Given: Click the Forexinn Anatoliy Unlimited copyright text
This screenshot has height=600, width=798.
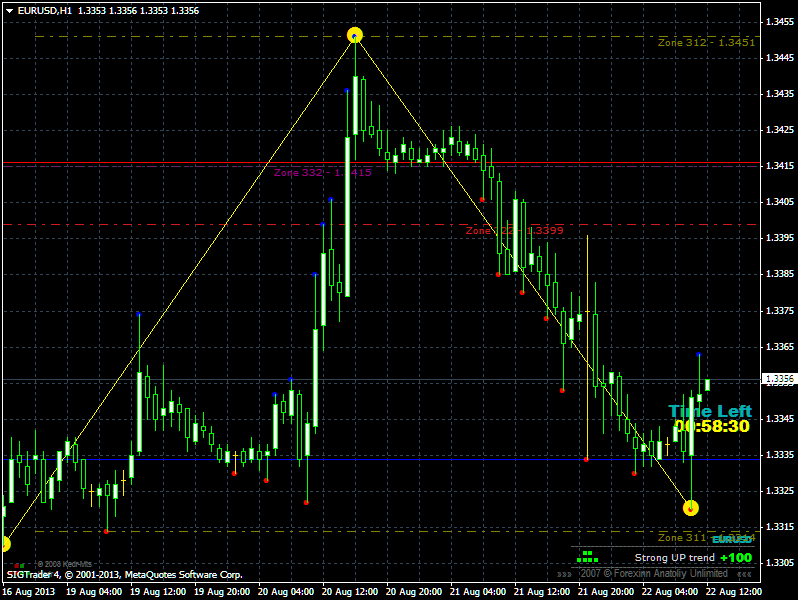Looking at the screenshot, I should click(x=653, y=574).
